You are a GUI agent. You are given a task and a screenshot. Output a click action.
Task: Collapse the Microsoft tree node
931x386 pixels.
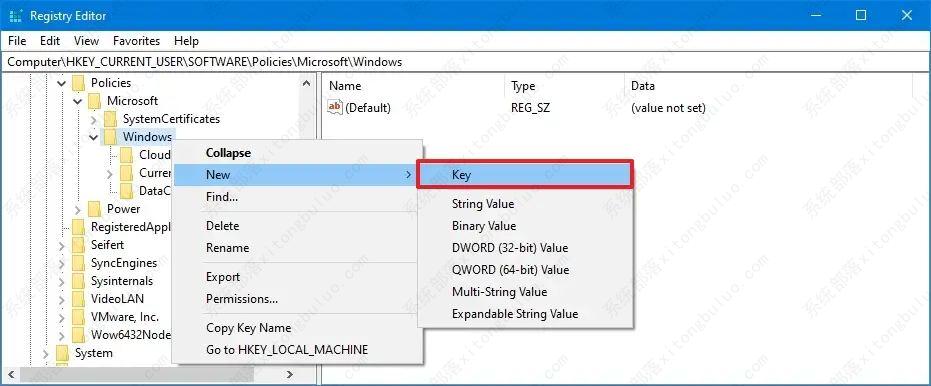click(78, 101)
